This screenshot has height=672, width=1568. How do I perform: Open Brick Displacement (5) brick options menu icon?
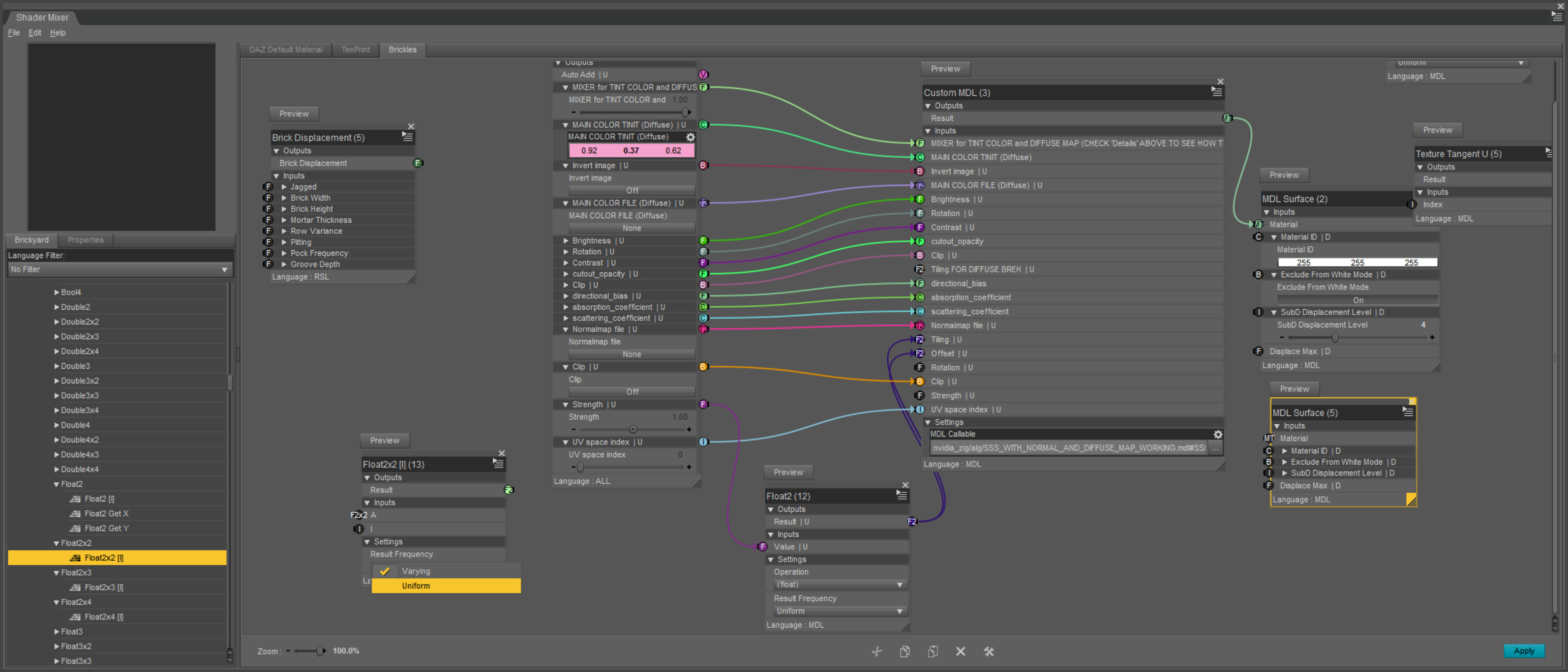[407, 137]
